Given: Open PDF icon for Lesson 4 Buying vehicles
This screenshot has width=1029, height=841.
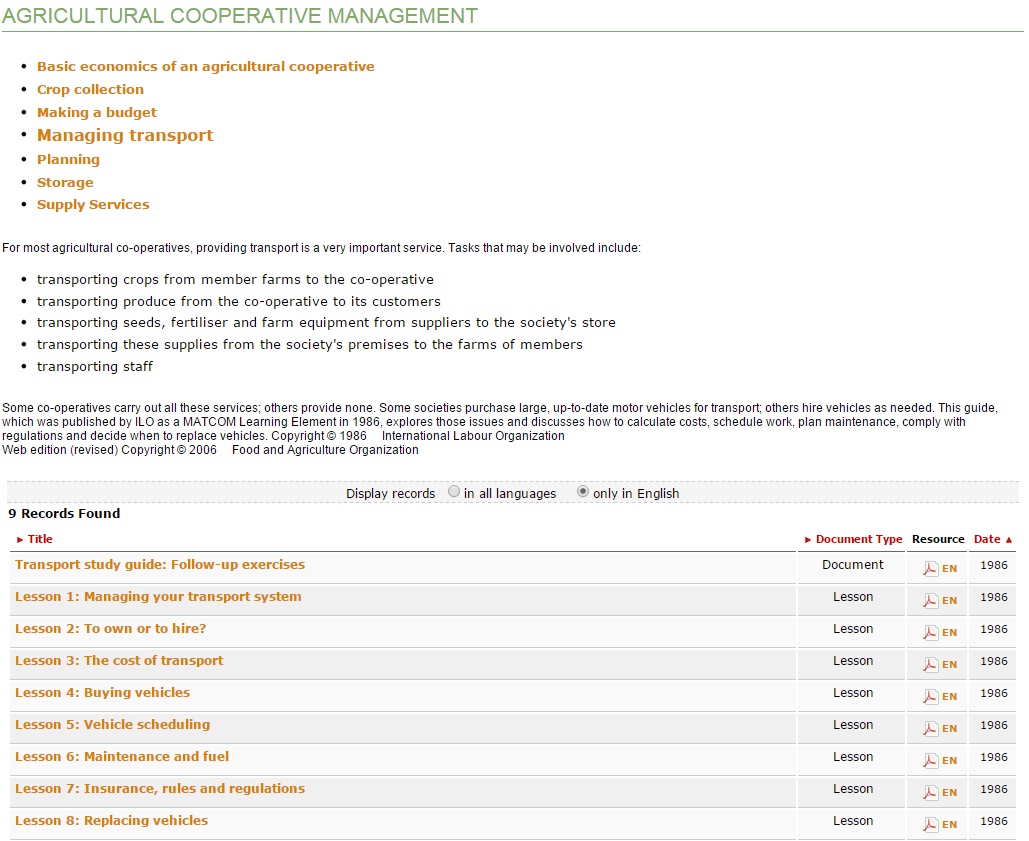Looking at the screenshot, I should point(930,696).
